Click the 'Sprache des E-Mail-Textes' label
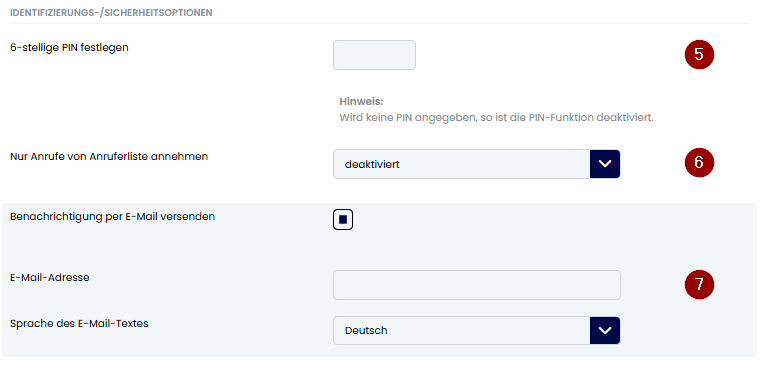 (79, 323)
